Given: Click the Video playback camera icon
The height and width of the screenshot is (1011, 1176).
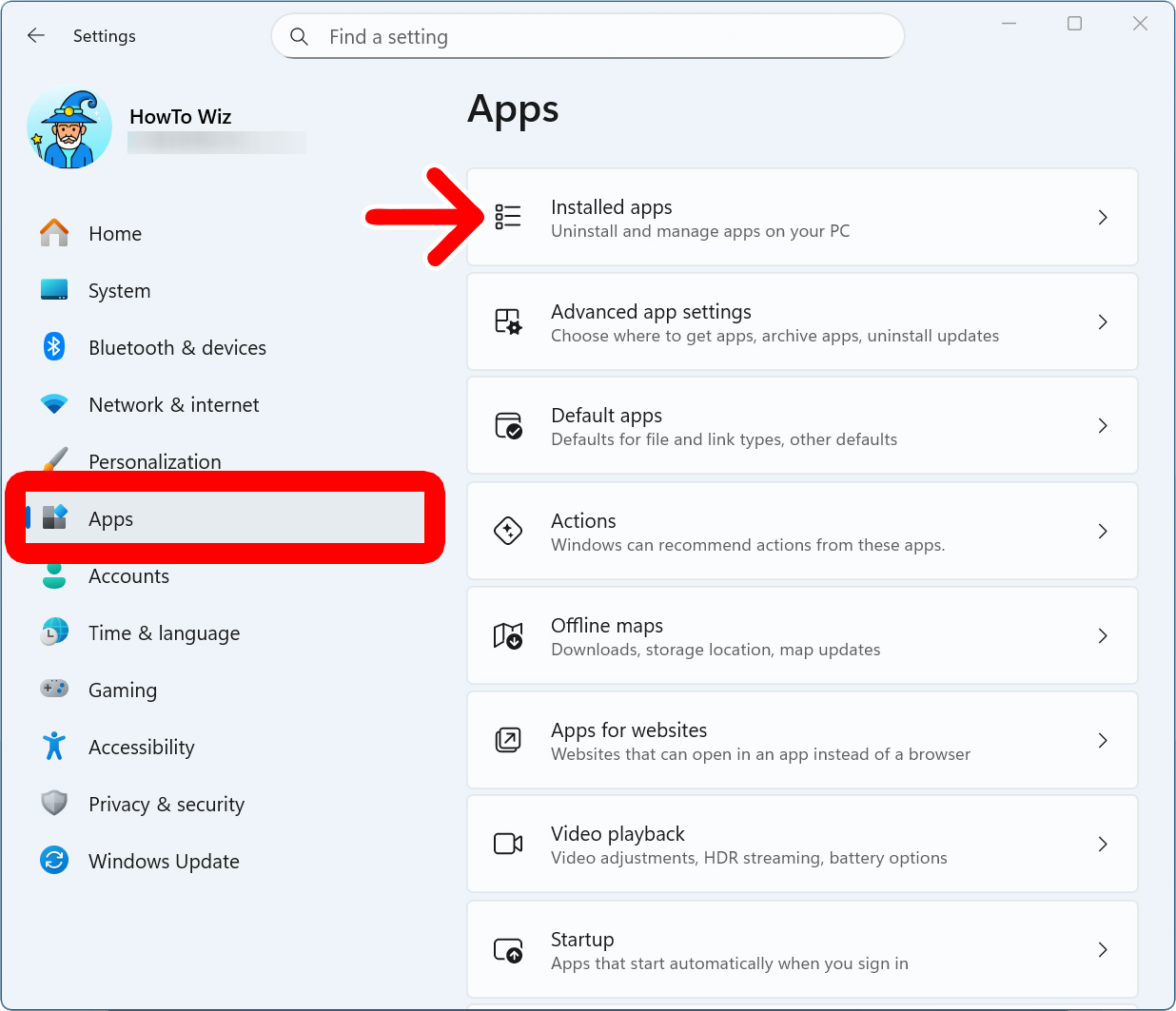Looking at the screenshot, I should [x=508, y=844].
